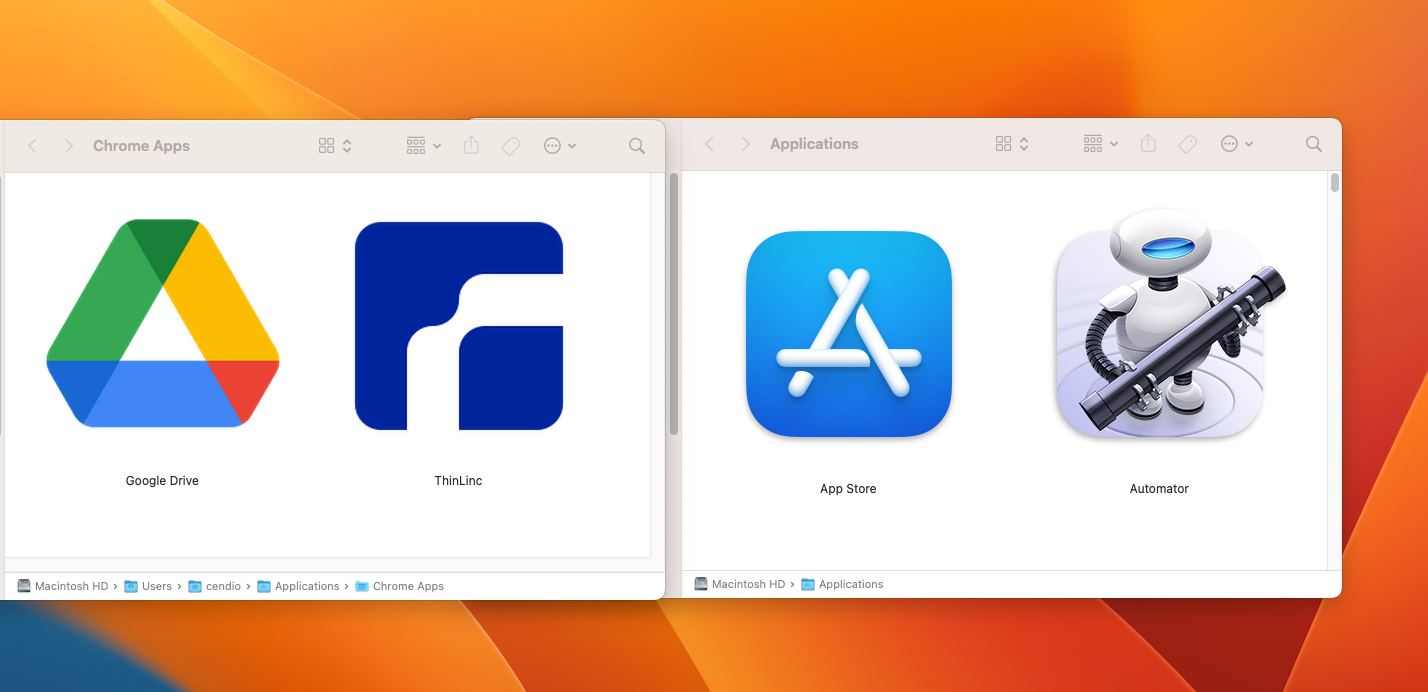The height and width of the screenshot is (692, 1428).
Task: Click cendio in the path bar
Action: click(215, 586)
